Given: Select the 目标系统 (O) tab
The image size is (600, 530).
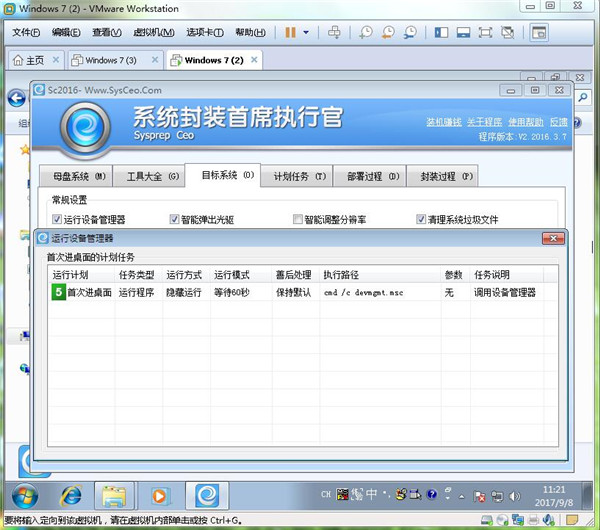Looking at the screenshot, I should pos(223,175).
